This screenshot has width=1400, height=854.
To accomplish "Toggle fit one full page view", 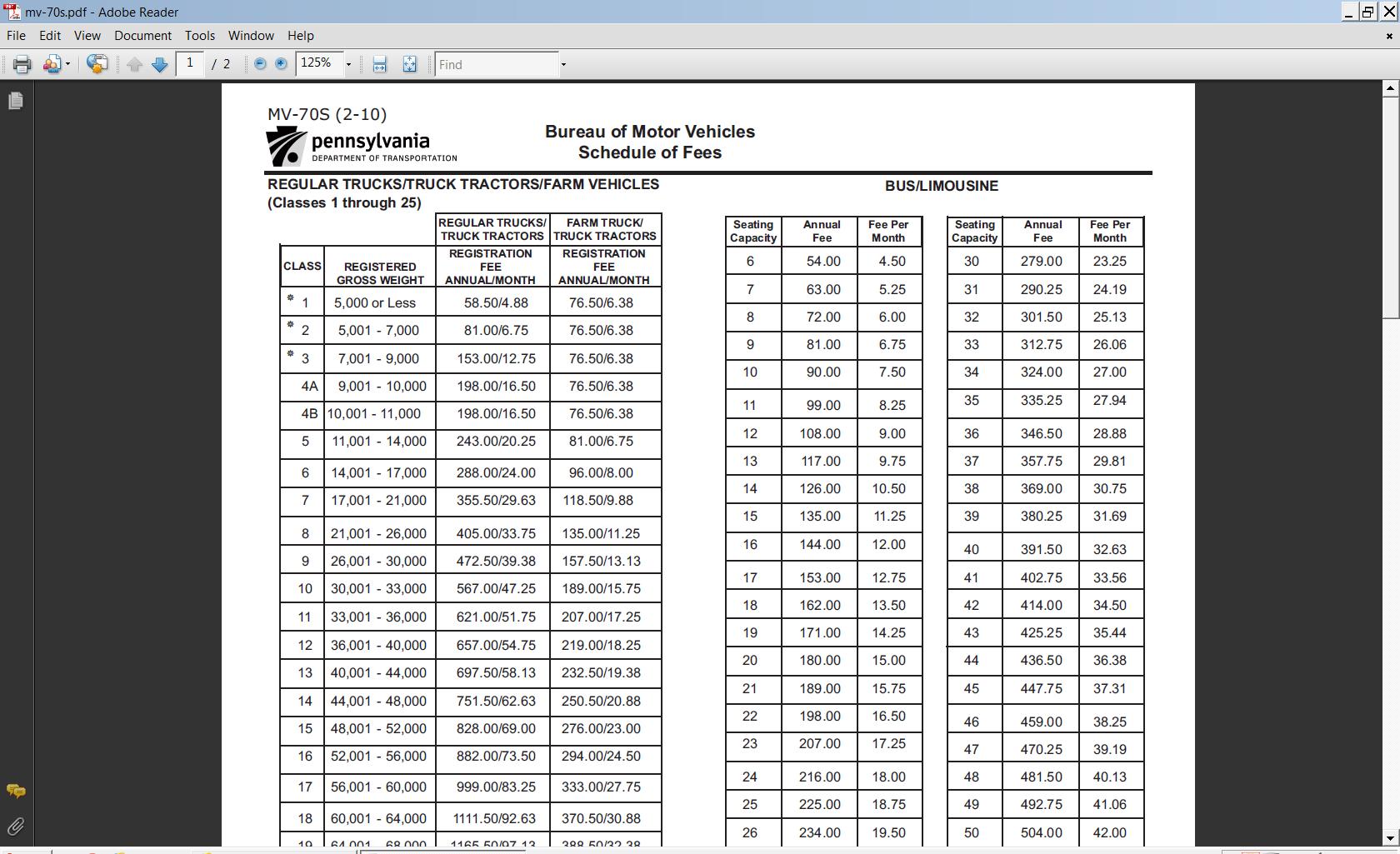I will [409, 64].
